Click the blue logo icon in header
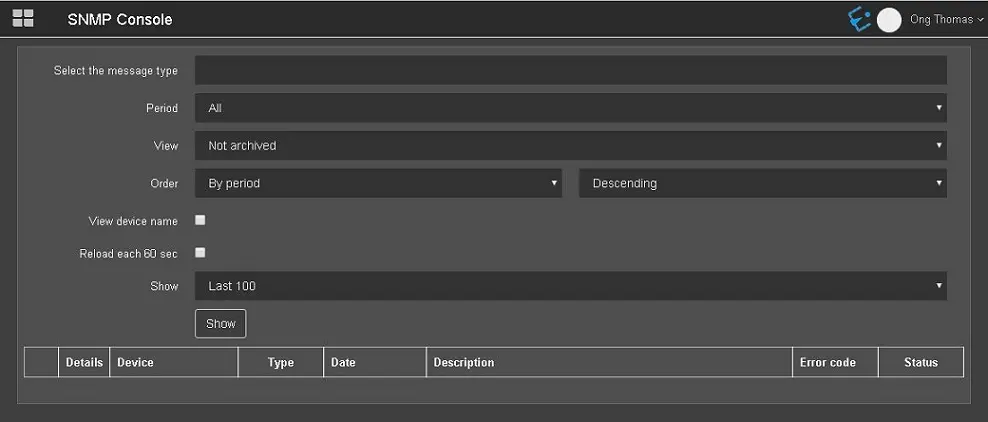 tap(859, 19)
